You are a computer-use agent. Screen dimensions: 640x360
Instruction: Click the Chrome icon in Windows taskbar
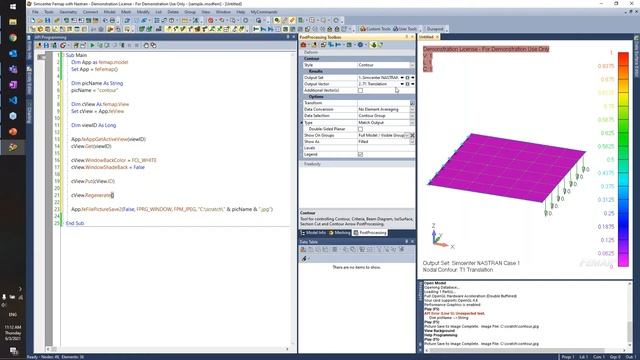[x=13, y=38]
